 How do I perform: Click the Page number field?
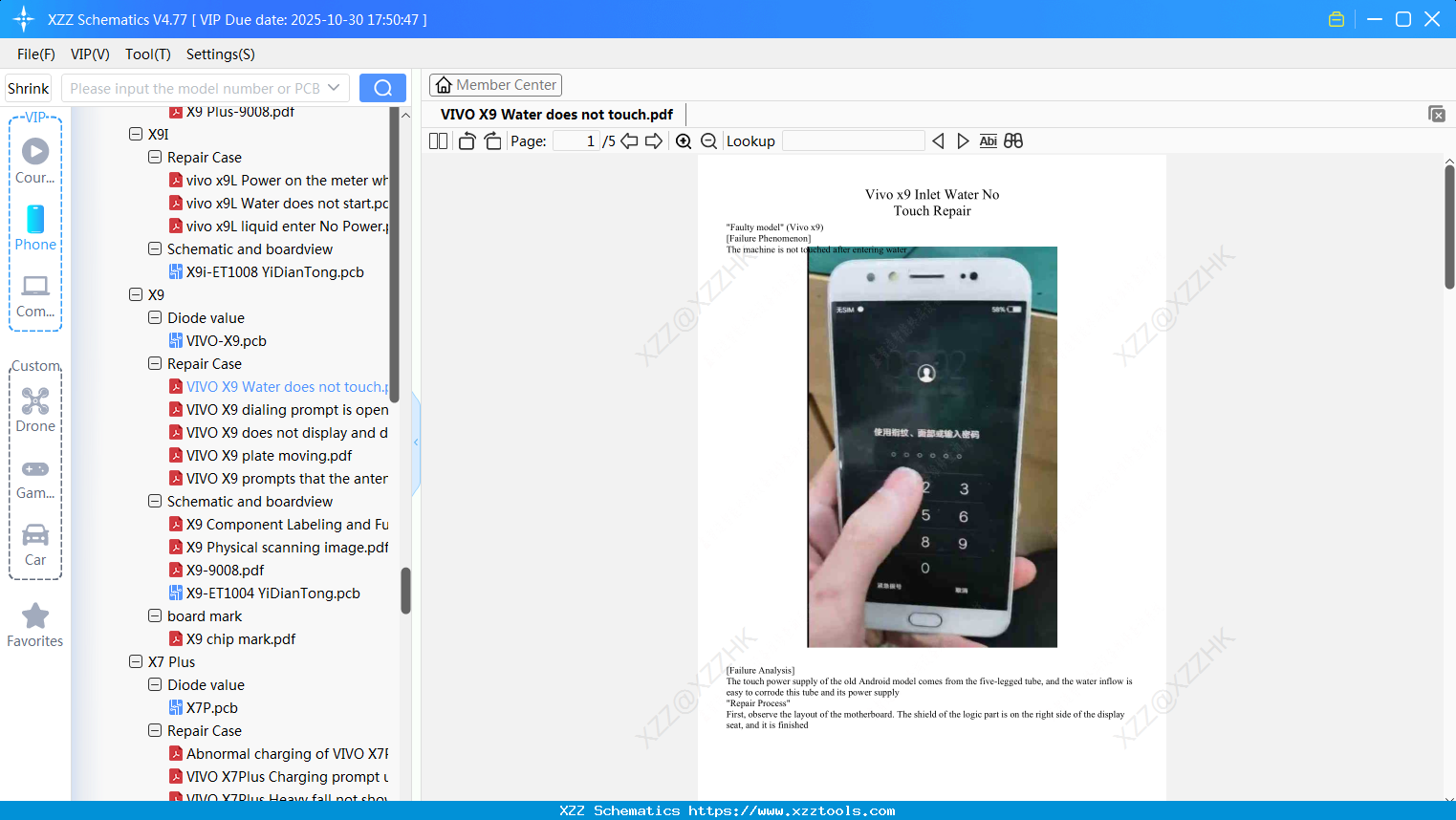click(x=576, y=140)
